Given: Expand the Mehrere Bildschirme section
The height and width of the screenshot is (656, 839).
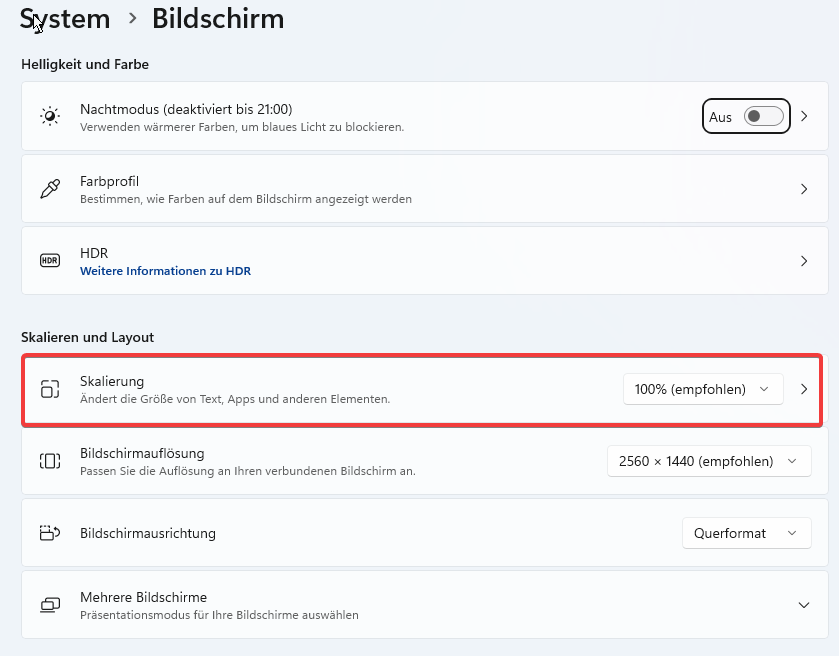Looking at the screenshot, I should (804, 605).
